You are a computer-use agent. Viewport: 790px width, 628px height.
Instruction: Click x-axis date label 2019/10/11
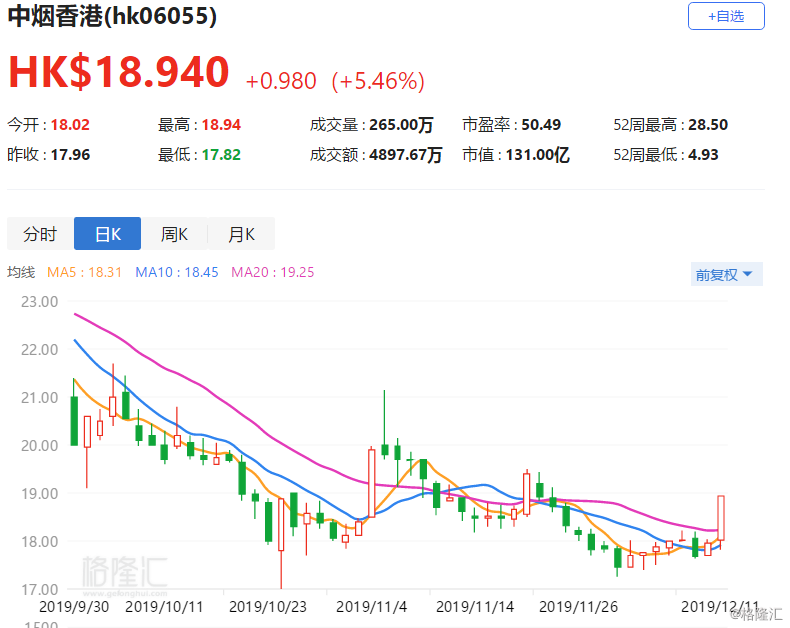pos(164,606)
